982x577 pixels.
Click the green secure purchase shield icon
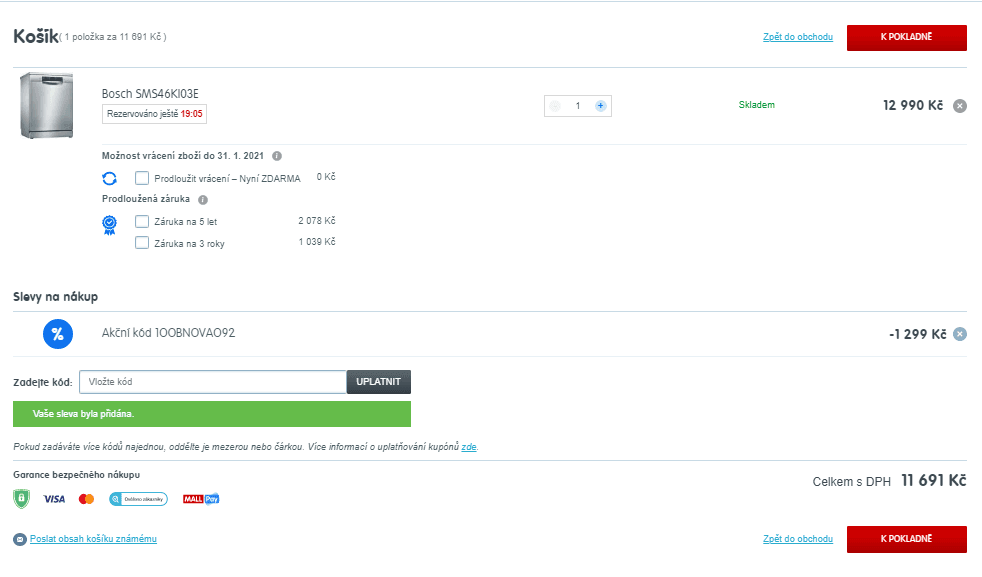pyautogui.click(x=21, y=499)
